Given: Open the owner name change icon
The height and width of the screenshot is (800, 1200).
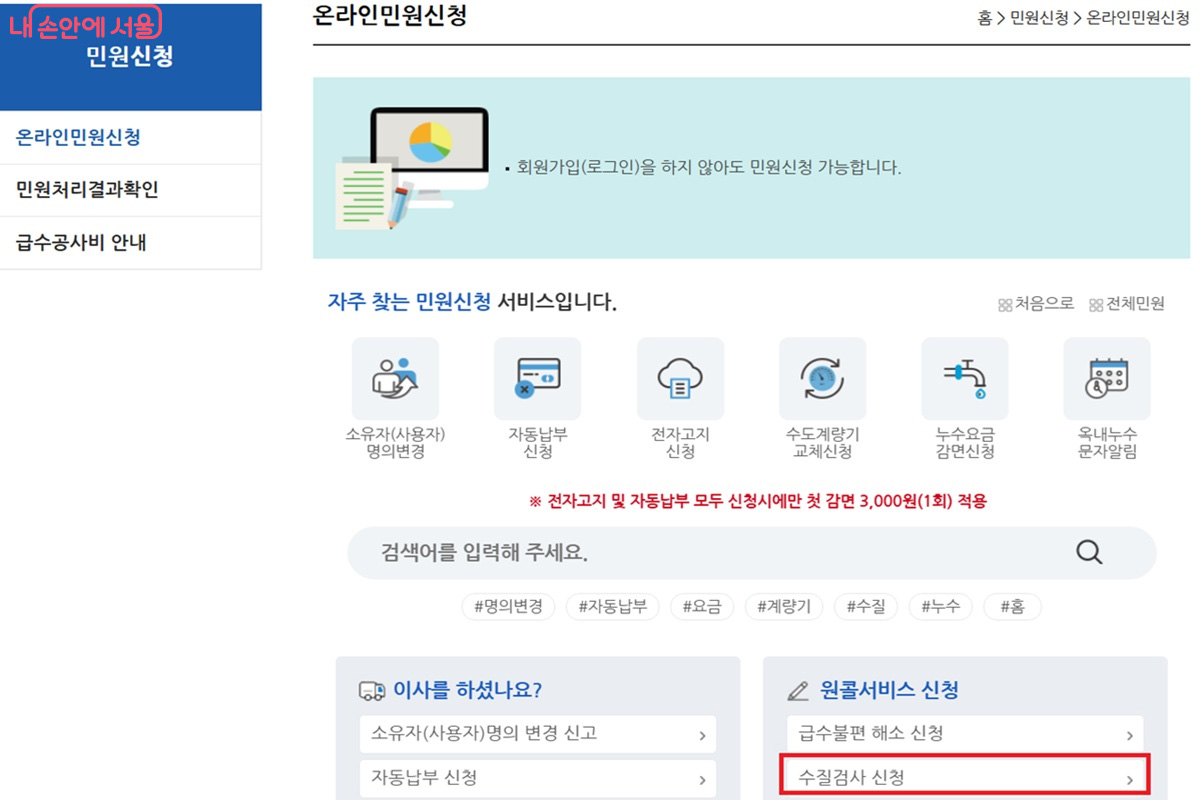Looking at the screenshot, I should click(395, 378).
